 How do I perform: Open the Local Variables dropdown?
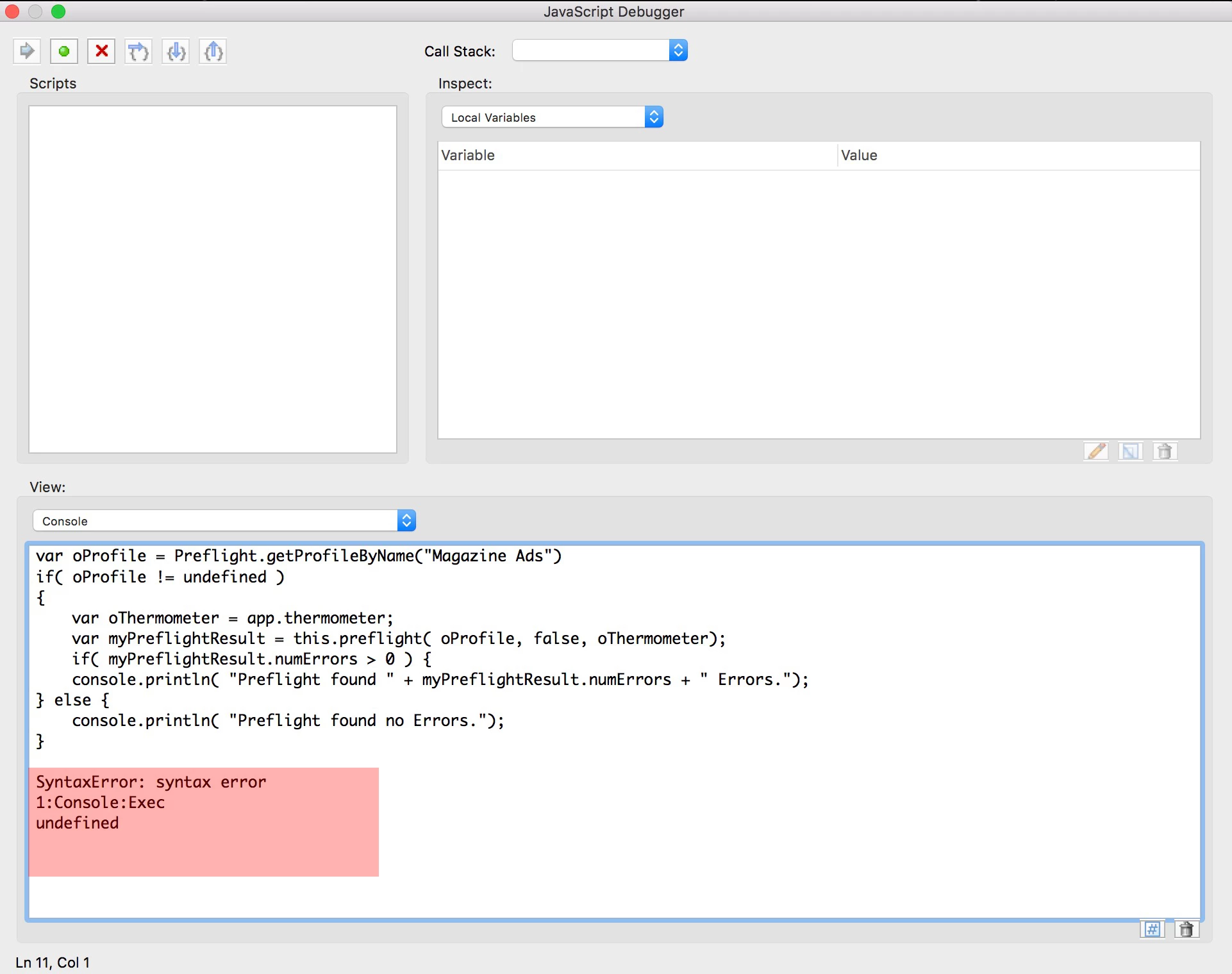tap(552, 117)
